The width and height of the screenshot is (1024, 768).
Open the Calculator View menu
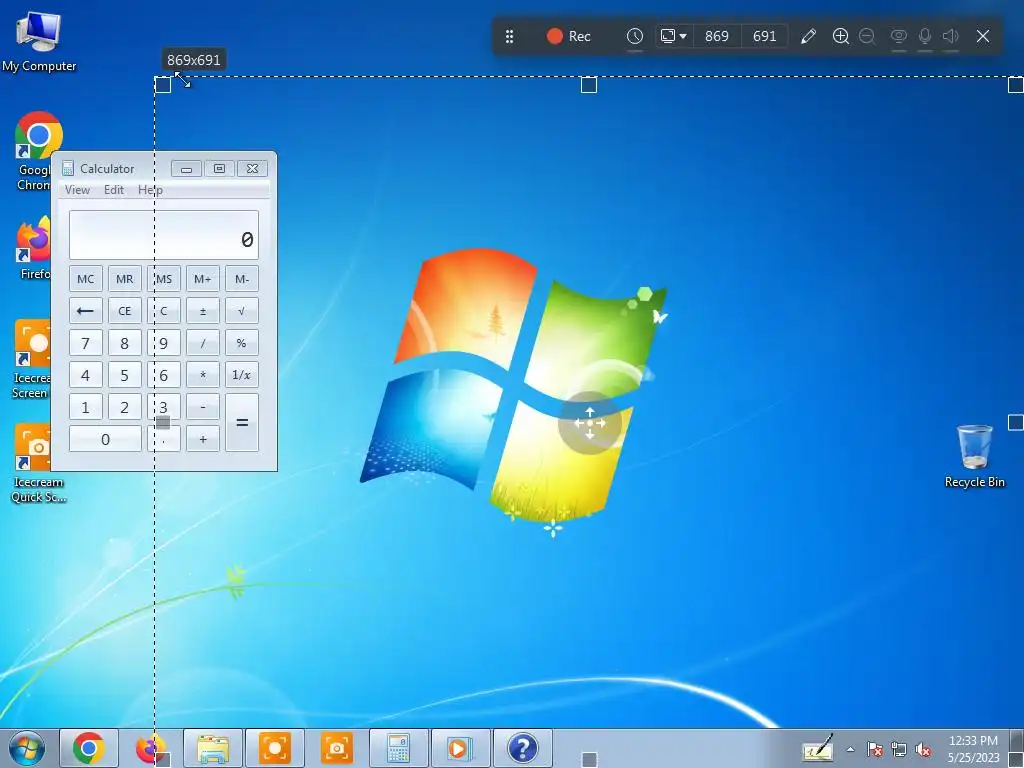click(77, 190)
